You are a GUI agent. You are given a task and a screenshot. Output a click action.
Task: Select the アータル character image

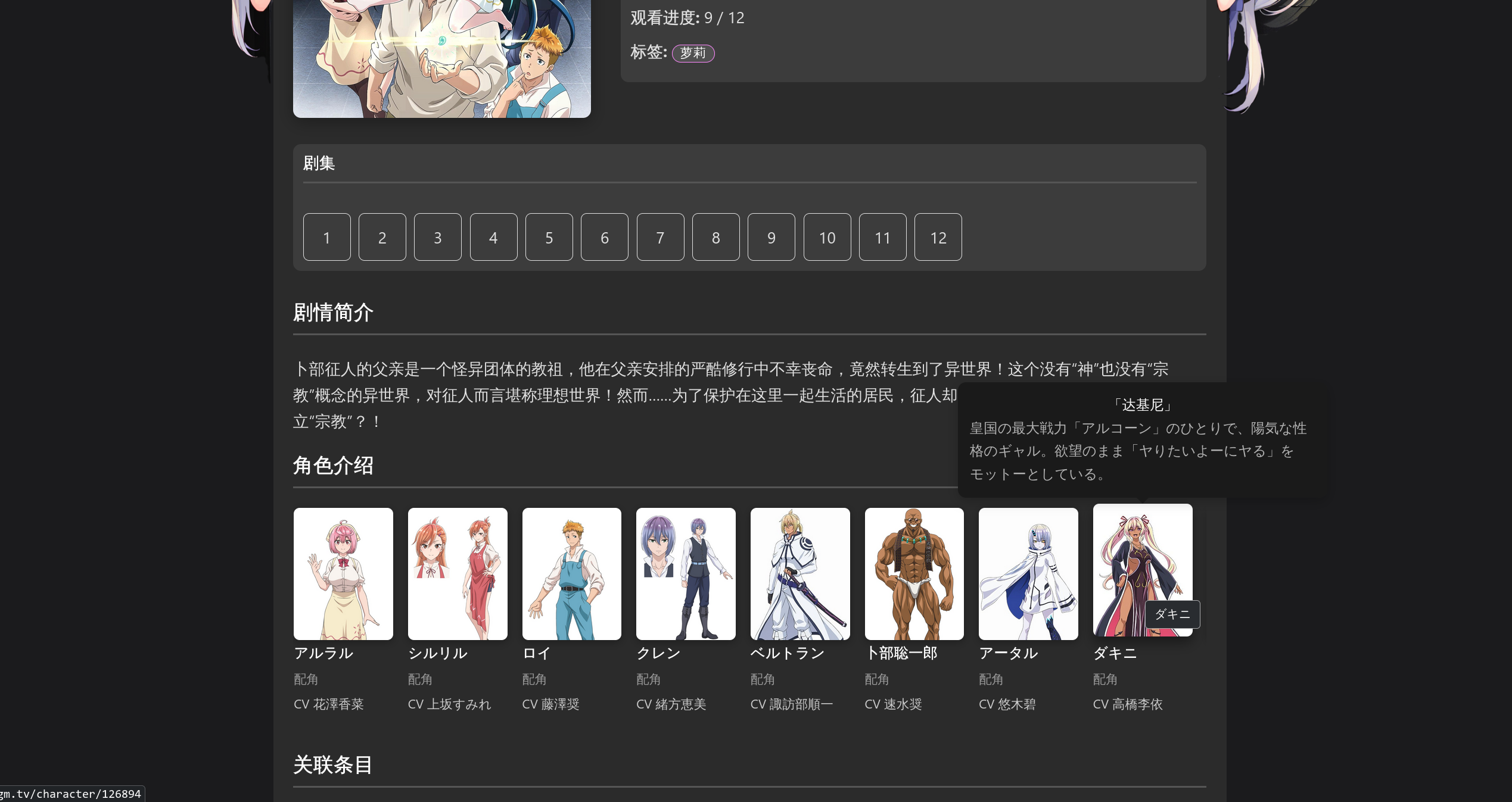pos(1028,573)
